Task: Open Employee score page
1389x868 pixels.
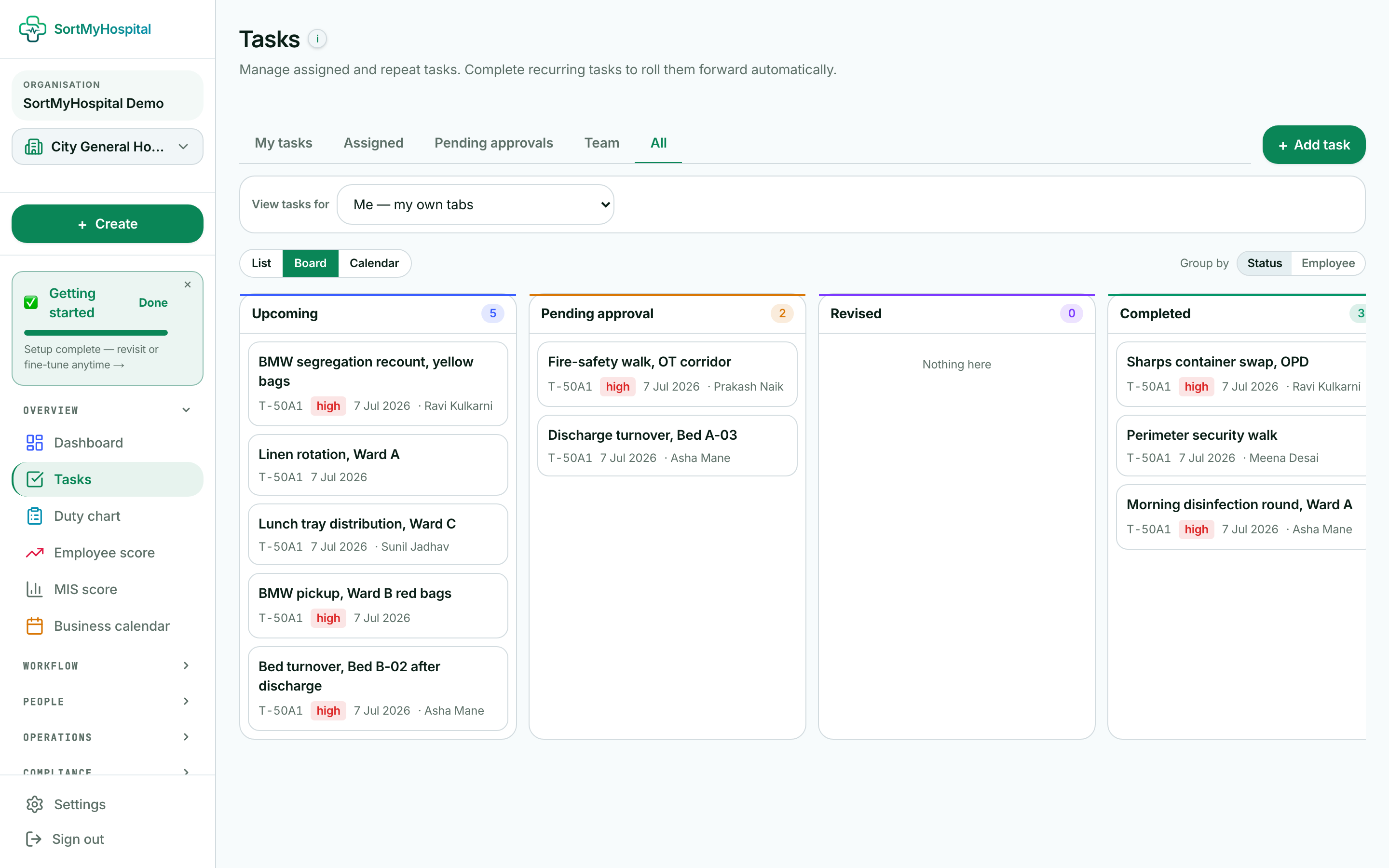Action: pos(108,553)
